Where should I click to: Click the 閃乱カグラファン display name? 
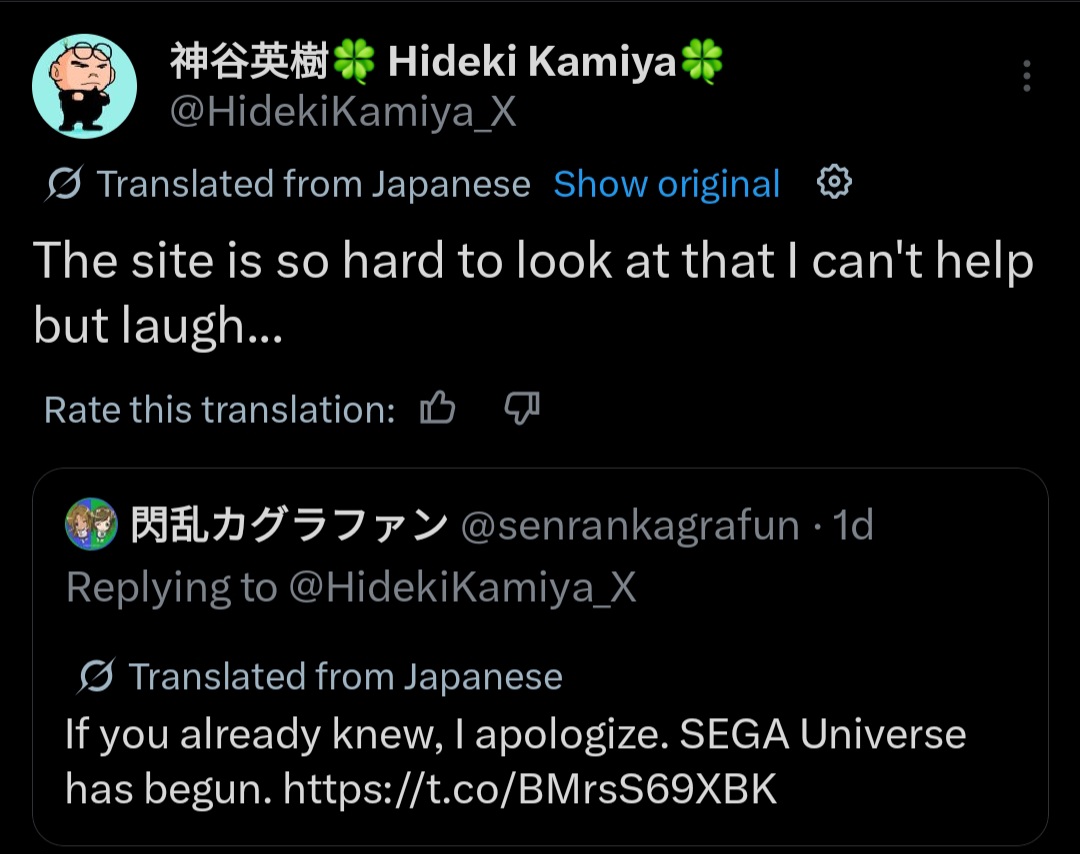tap(289, 525)
